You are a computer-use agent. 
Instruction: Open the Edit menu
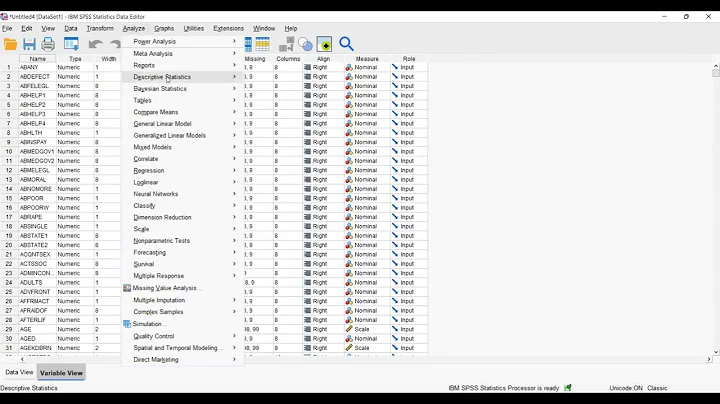click(x=27, y=28)
